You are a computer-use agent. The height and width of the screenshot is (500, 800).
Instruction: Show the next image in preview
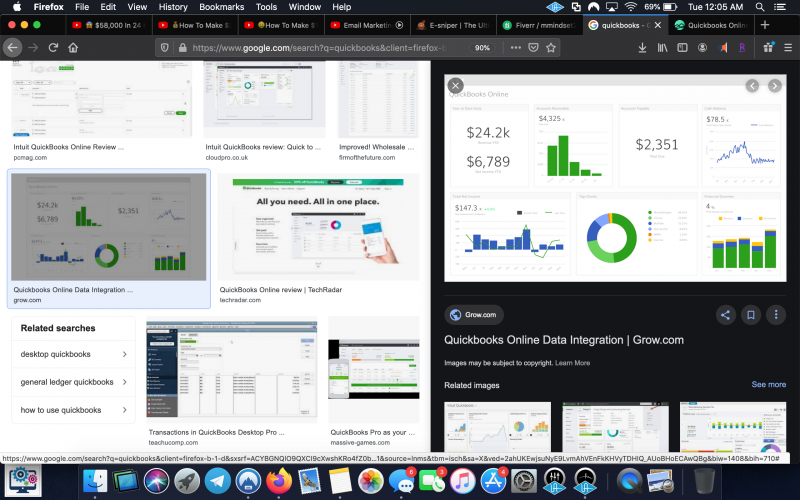click(x=774, y=86)
